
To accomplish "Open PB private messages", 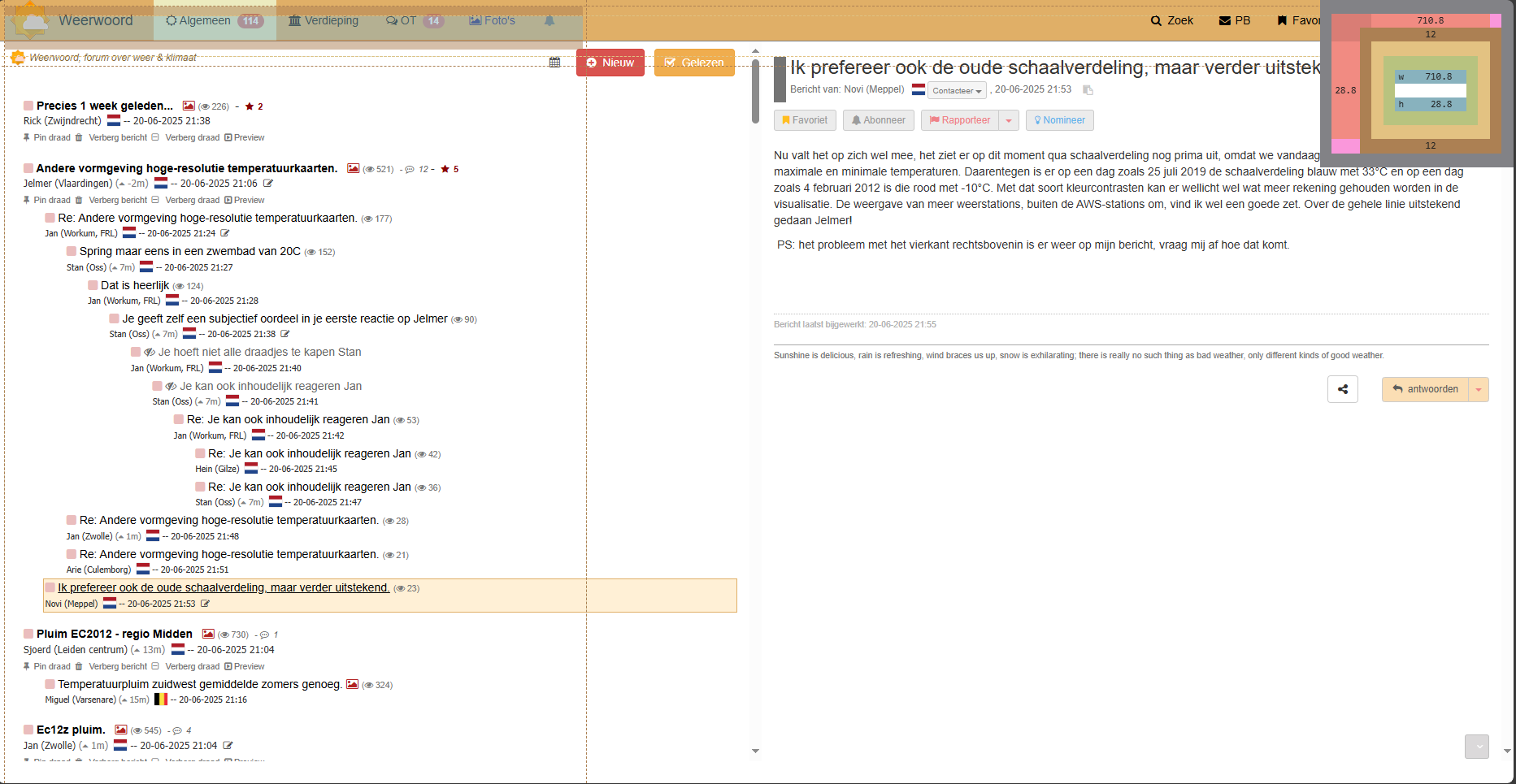I will tap(1235, 20).
